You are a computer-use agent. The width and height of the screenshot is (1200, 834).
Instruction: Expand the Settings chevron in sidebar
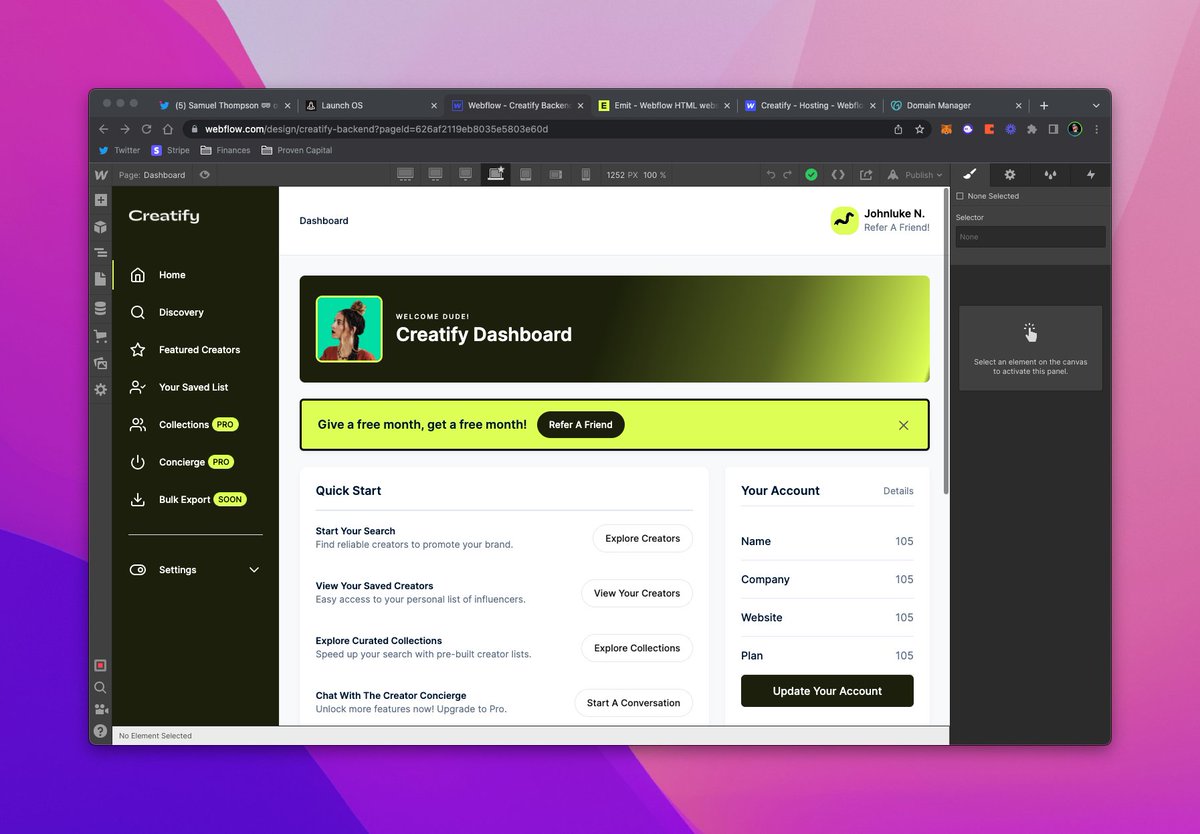[254, 570]
